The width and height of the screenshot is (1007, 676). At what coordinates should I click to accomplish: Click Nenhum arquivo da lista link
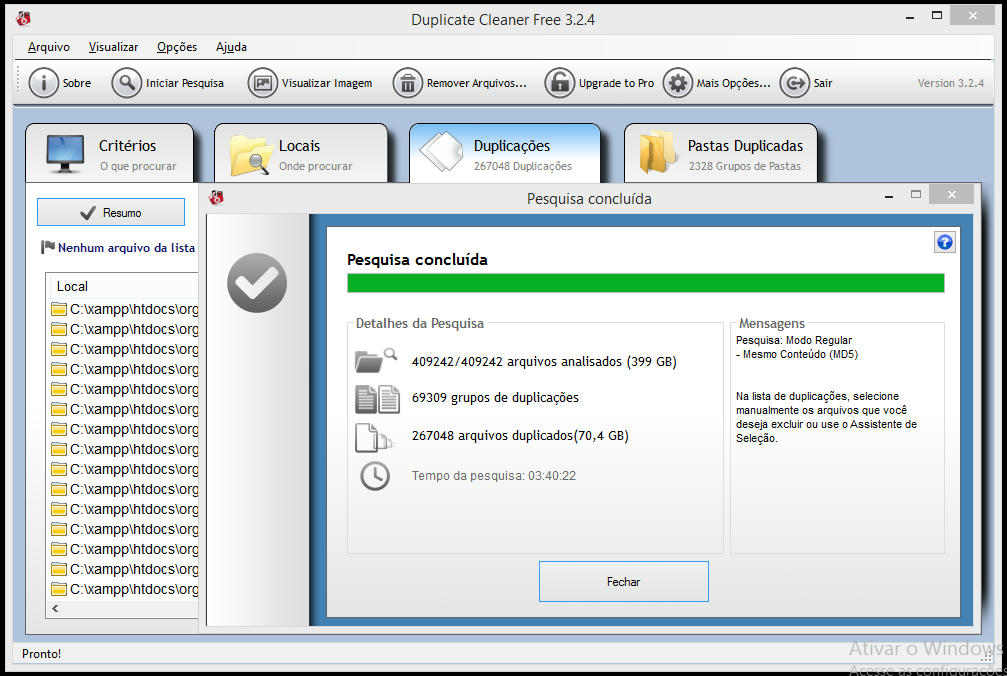pyautogui.click(x=127, y=248)
